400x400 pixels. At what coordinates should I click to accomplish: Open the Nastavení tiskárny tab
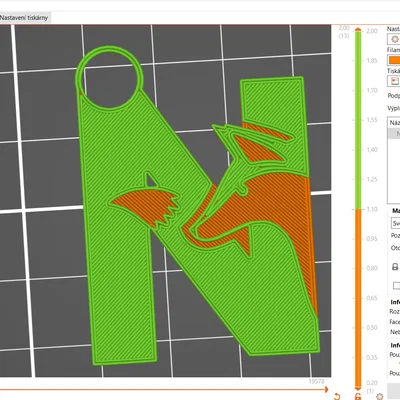[x=25, y=18]
